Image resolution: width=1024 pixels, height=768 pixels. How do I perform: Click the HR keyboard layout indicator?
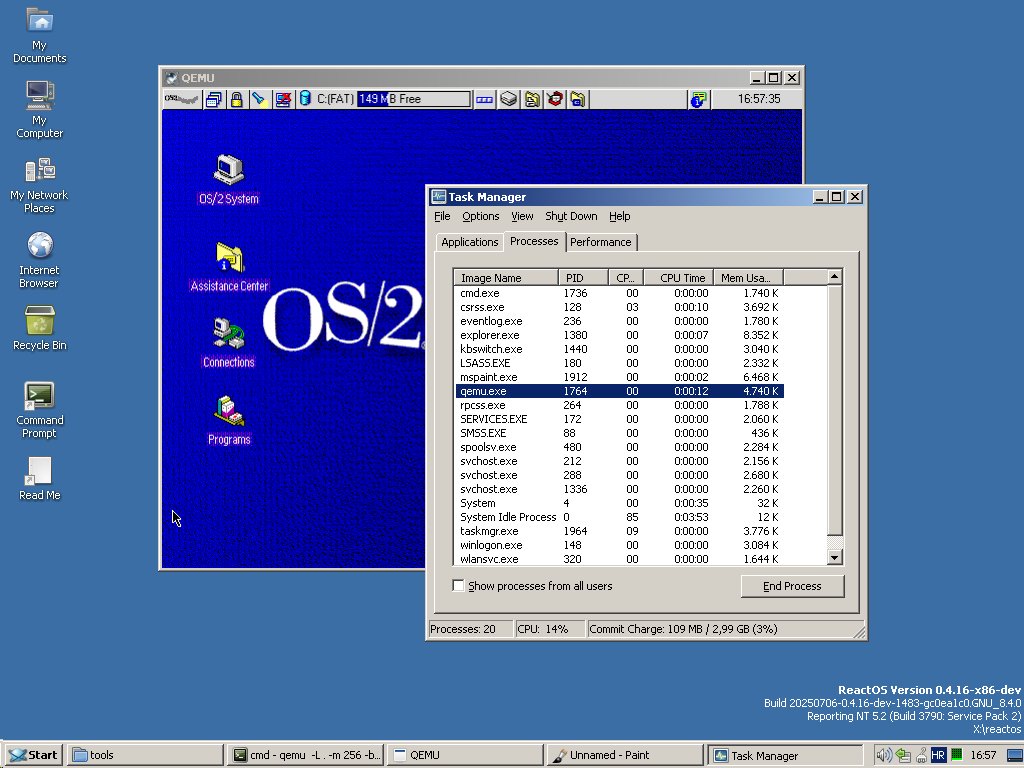point(938,756)
